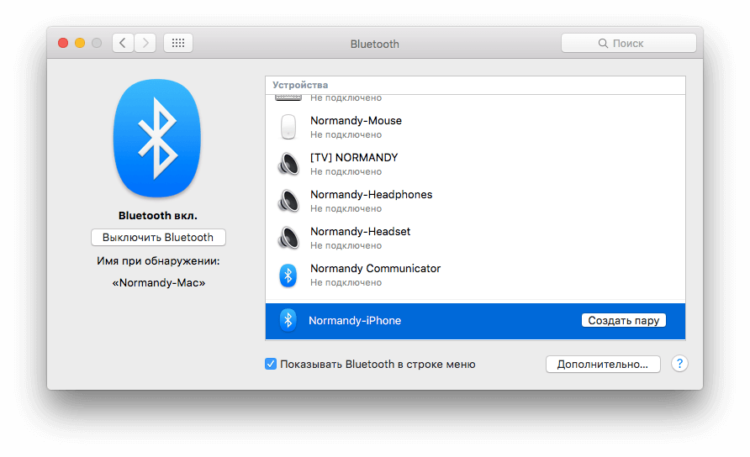The image size is (750, 457).
Task: Minimize the window with yellow button
Action: click(80, 43)
